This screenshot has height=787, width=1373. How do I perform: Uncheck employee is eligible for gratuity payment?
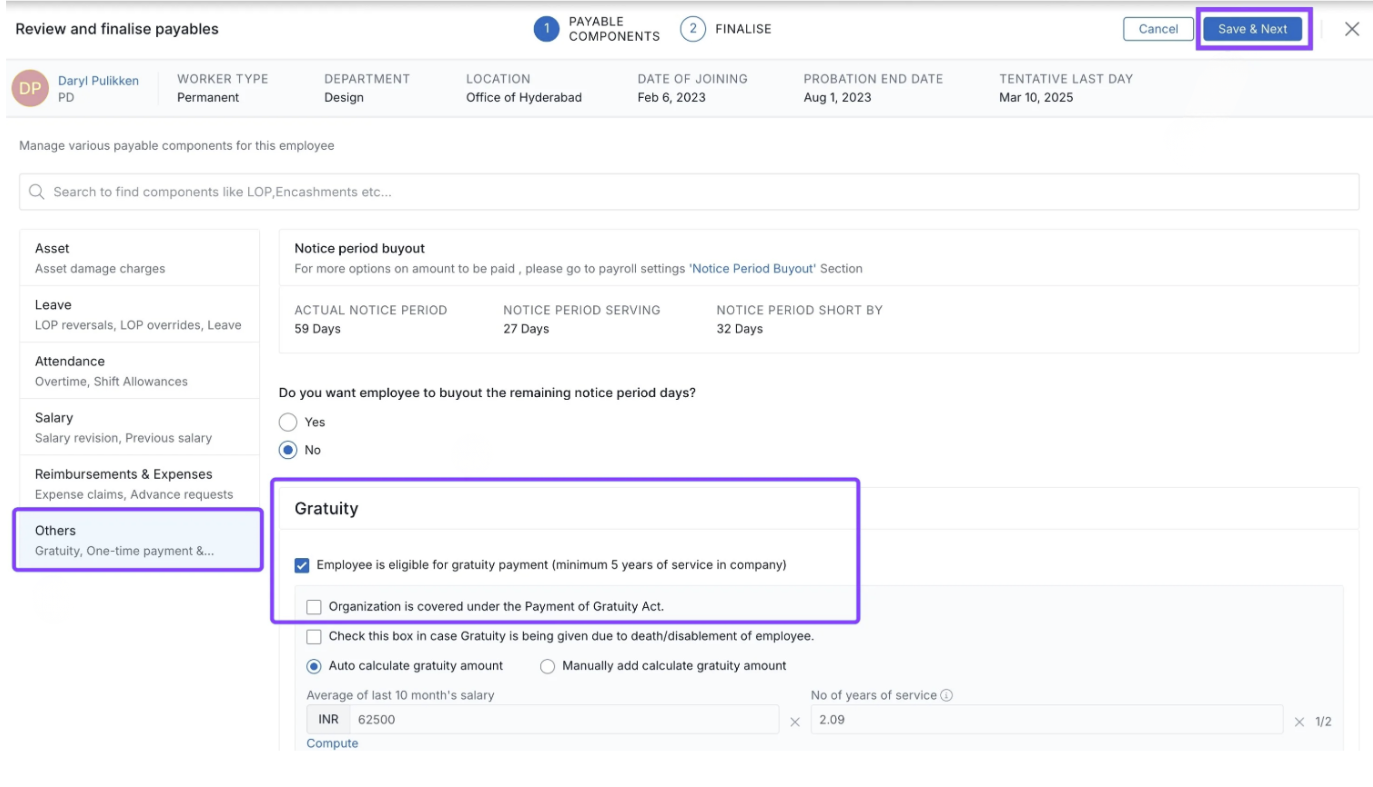point(302,565)
